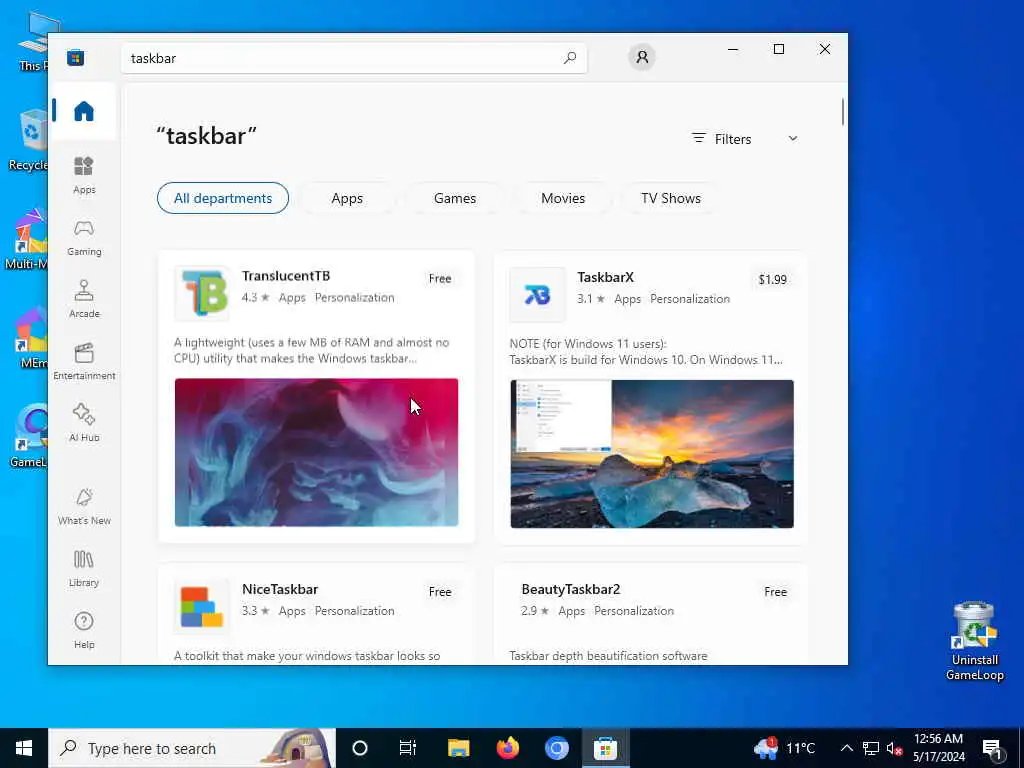
Task: Click the TaskbarX screenshot thumbnail
Action: pyautogui.click(x=652, y=454)
